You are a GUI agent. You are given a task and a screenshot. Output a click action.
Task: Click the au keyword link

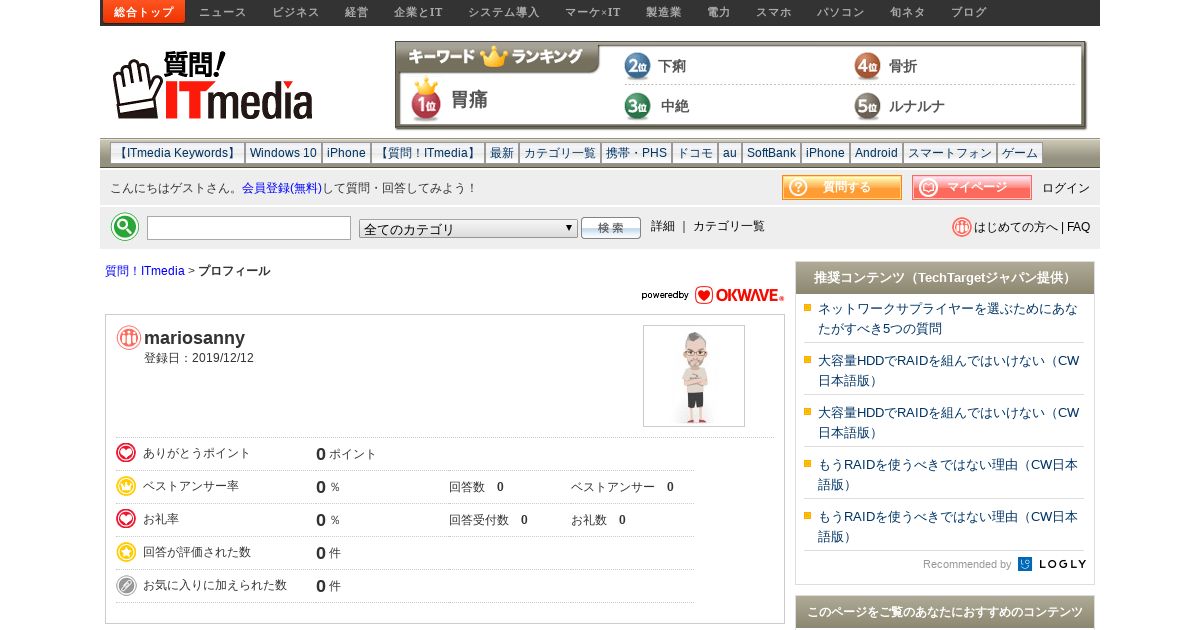(730, 153)
